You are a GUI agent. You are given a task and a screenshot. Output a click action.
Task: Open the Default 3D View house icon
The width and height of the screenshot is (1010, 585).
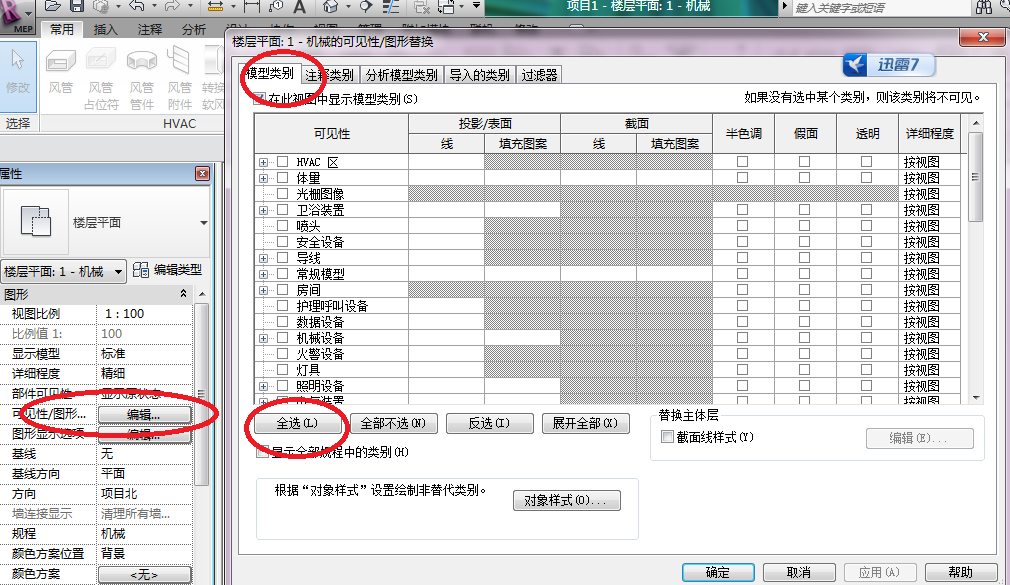tap(330, 6)
